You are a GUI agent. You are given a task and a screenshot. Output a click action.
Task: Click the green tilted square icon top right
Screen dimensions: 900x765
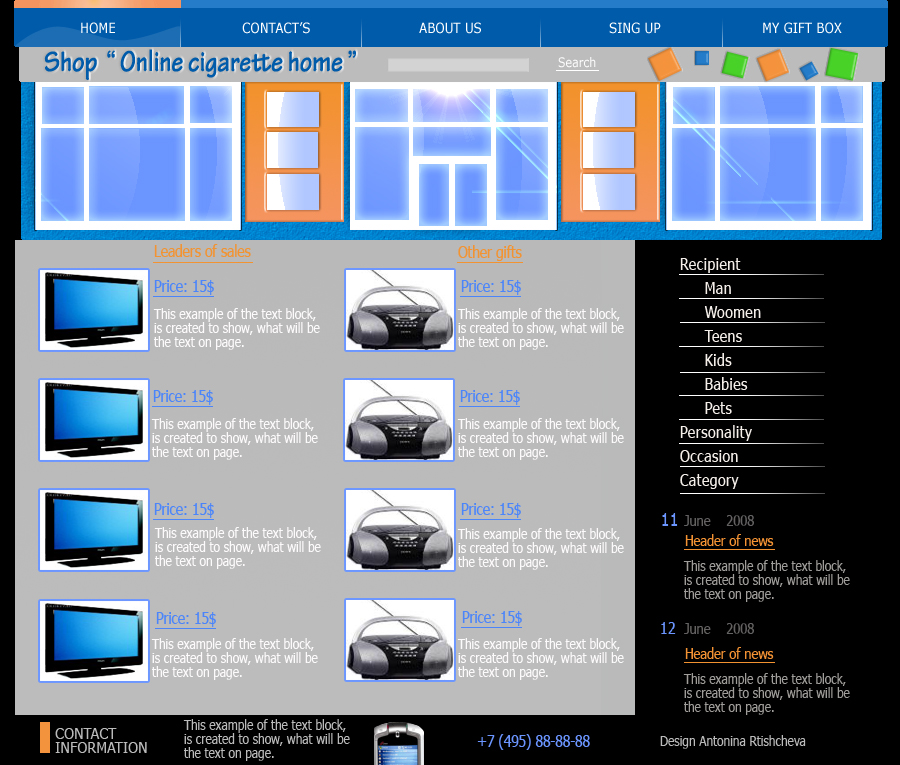point(733,62)
